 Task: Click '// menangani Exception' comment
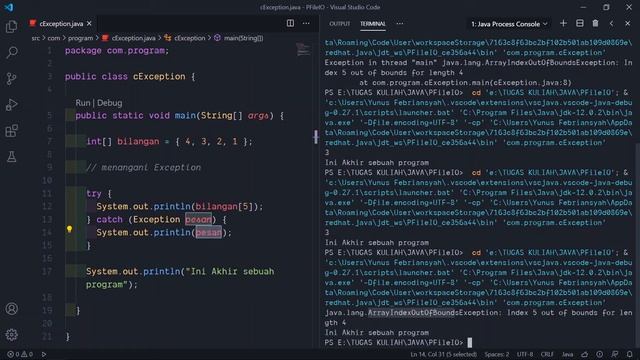pyautogui.click(x=143, y=167)
